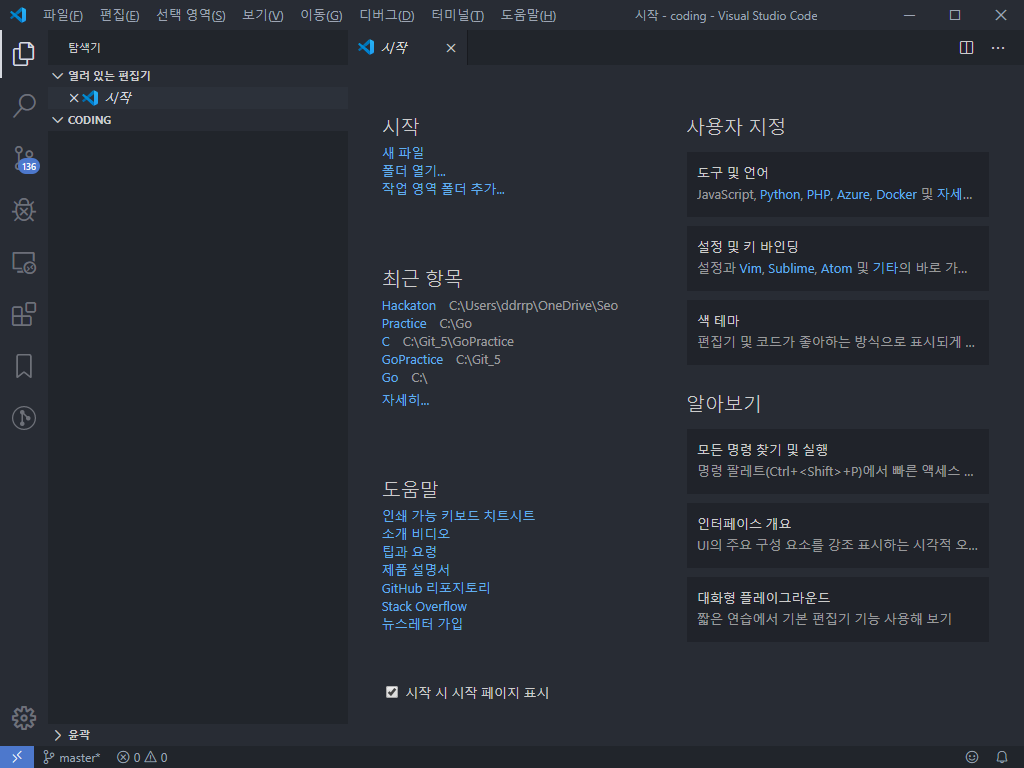Open the Manage gear icon
1024x768 pixels.
click(x=24, y=718)
